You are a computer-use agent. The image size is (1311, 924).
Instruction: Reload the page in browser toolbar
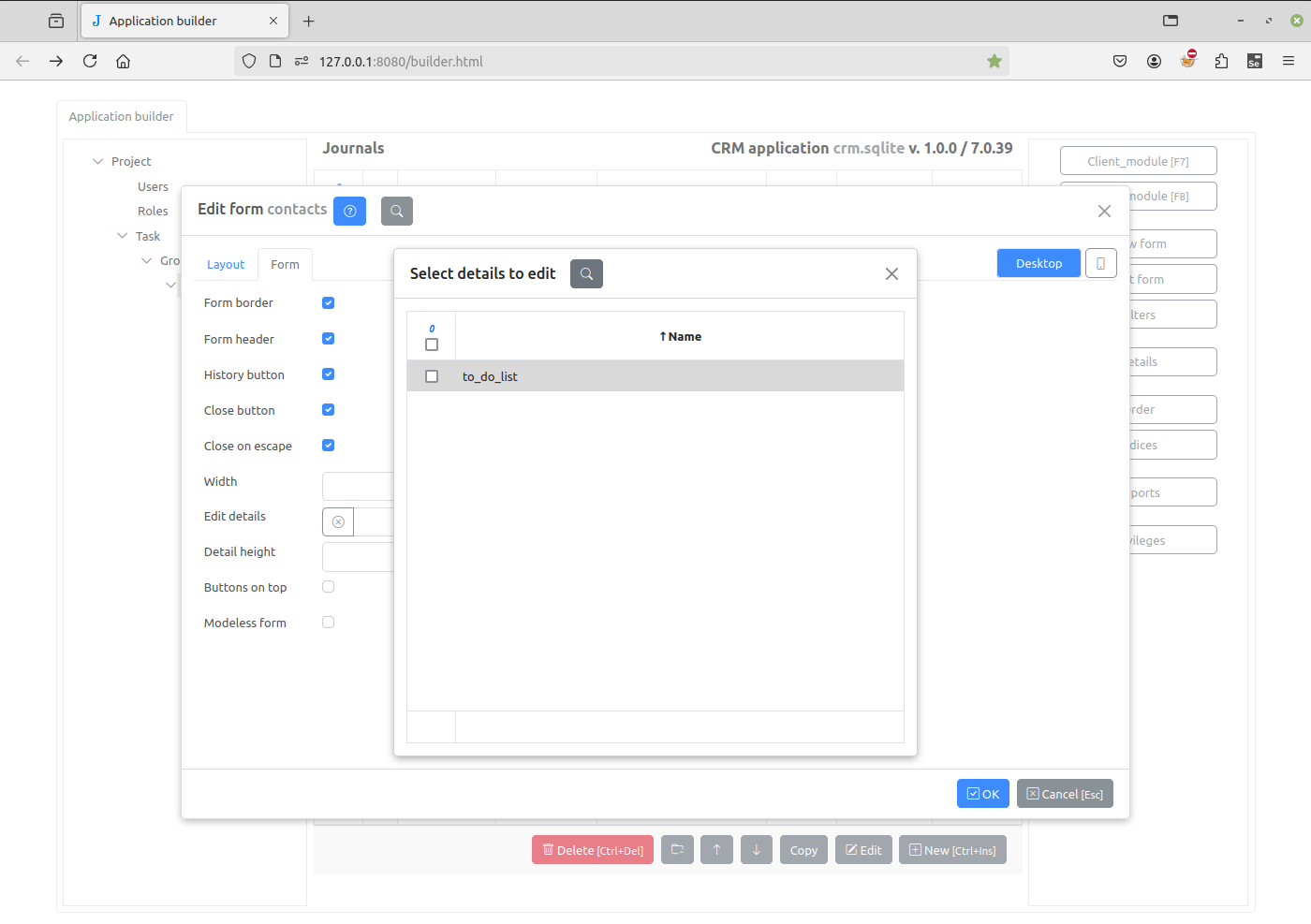[90, 61]
